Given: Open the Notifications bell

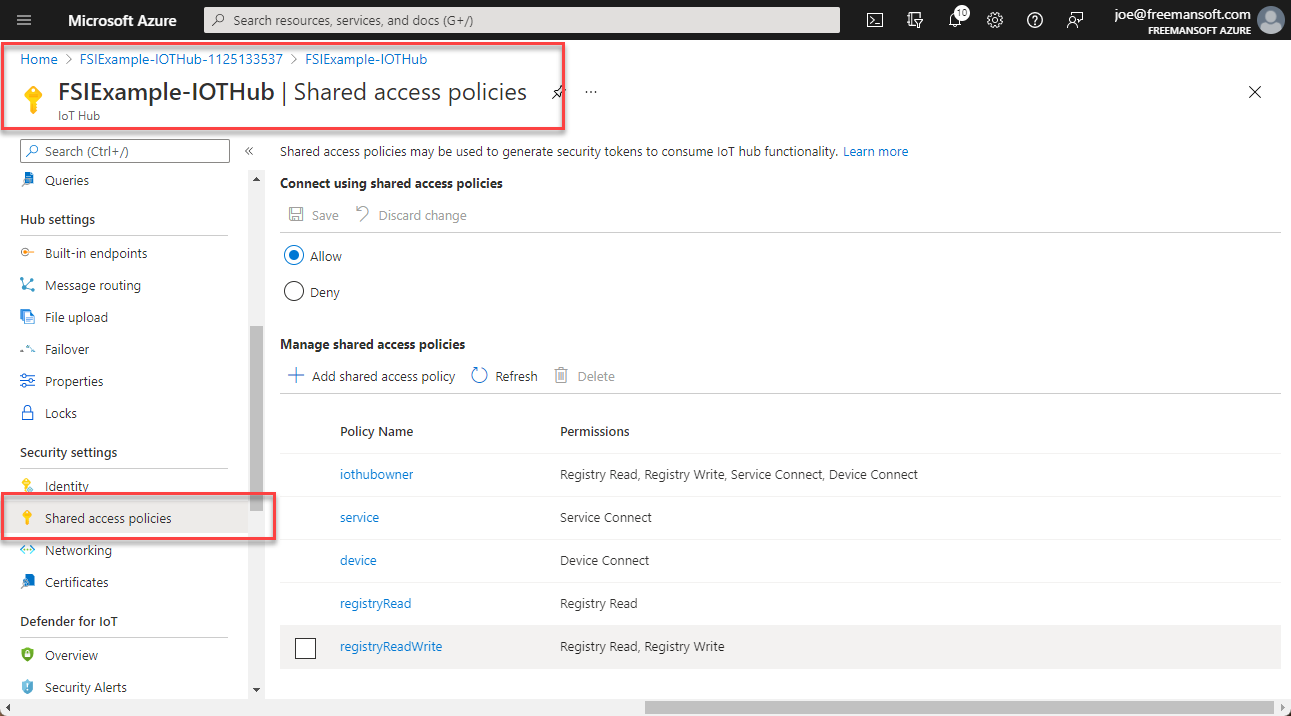Looking at the screenshot, I should [954, 19].
